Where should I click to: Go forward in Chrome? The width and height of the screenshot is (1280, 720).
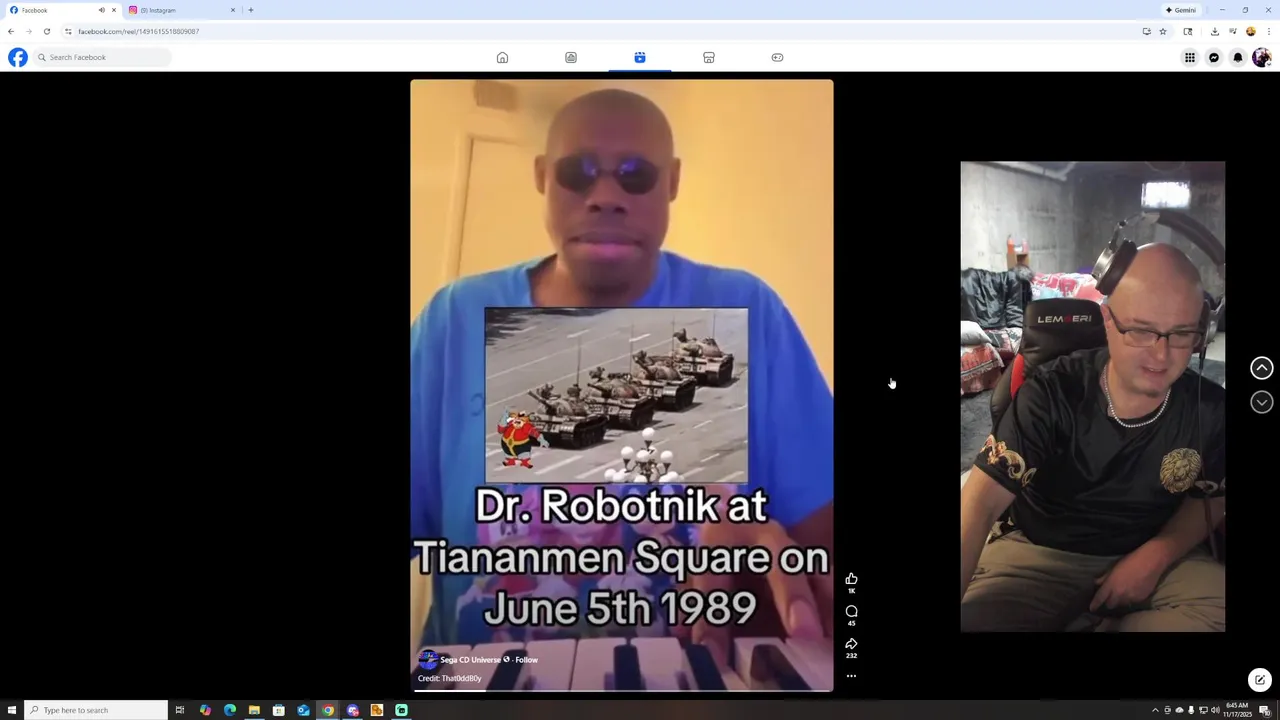(x=28, y=31)
